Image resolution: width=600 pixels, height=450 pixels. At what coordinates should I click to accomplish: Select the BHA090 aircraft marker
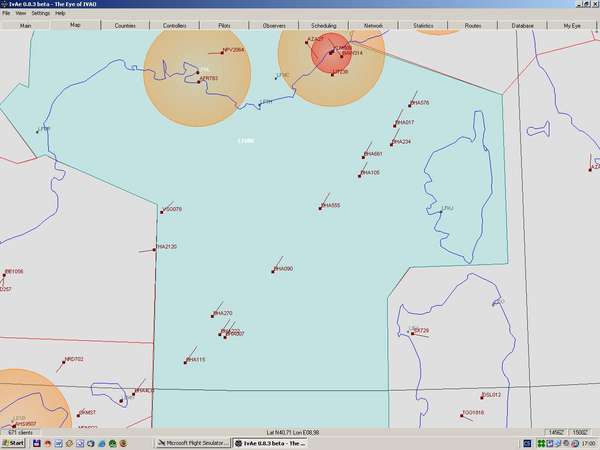273,272
